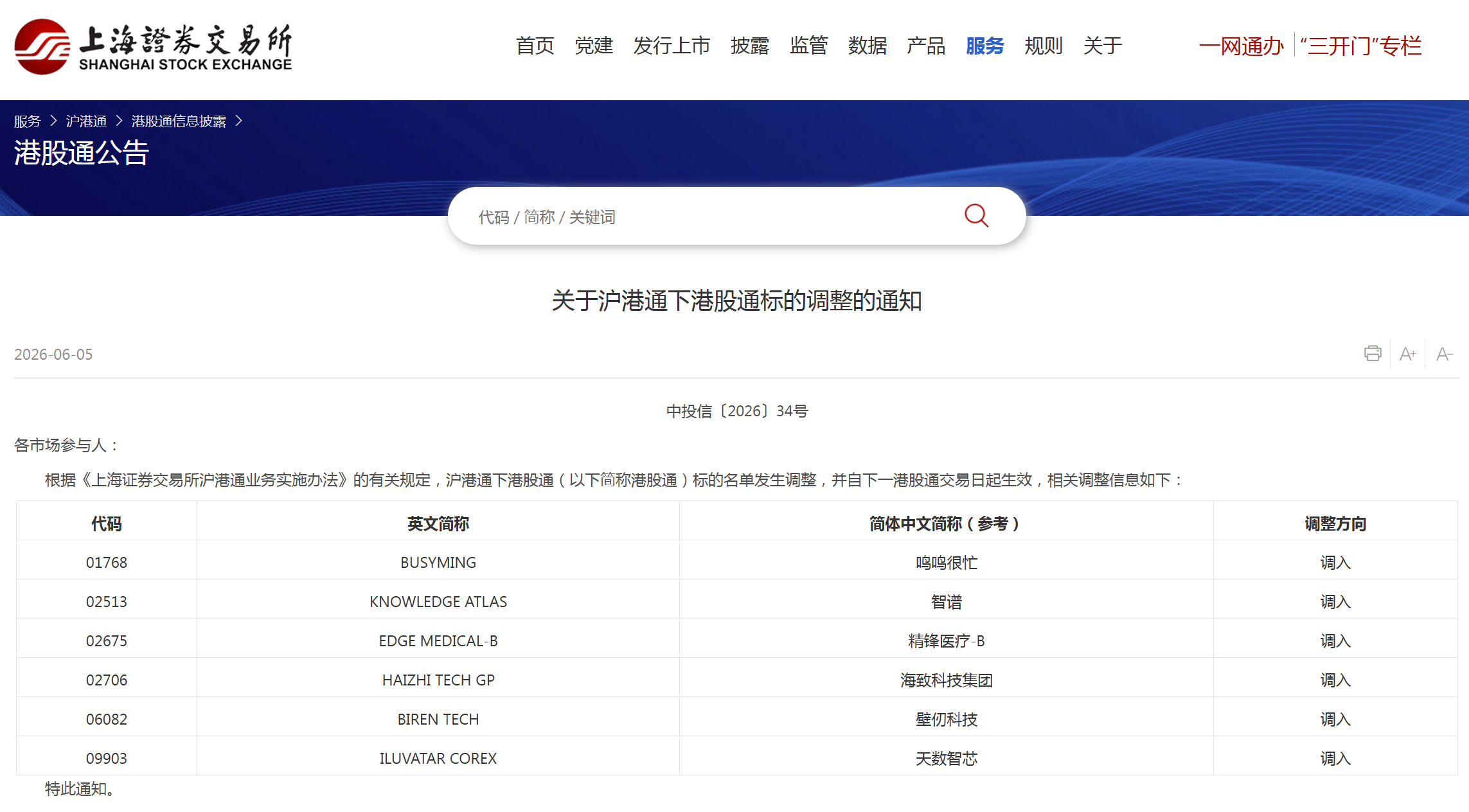Screen dimensions: 1469x812
Task: Open the "三开门"专栏 link
Action: (1361, 46)
